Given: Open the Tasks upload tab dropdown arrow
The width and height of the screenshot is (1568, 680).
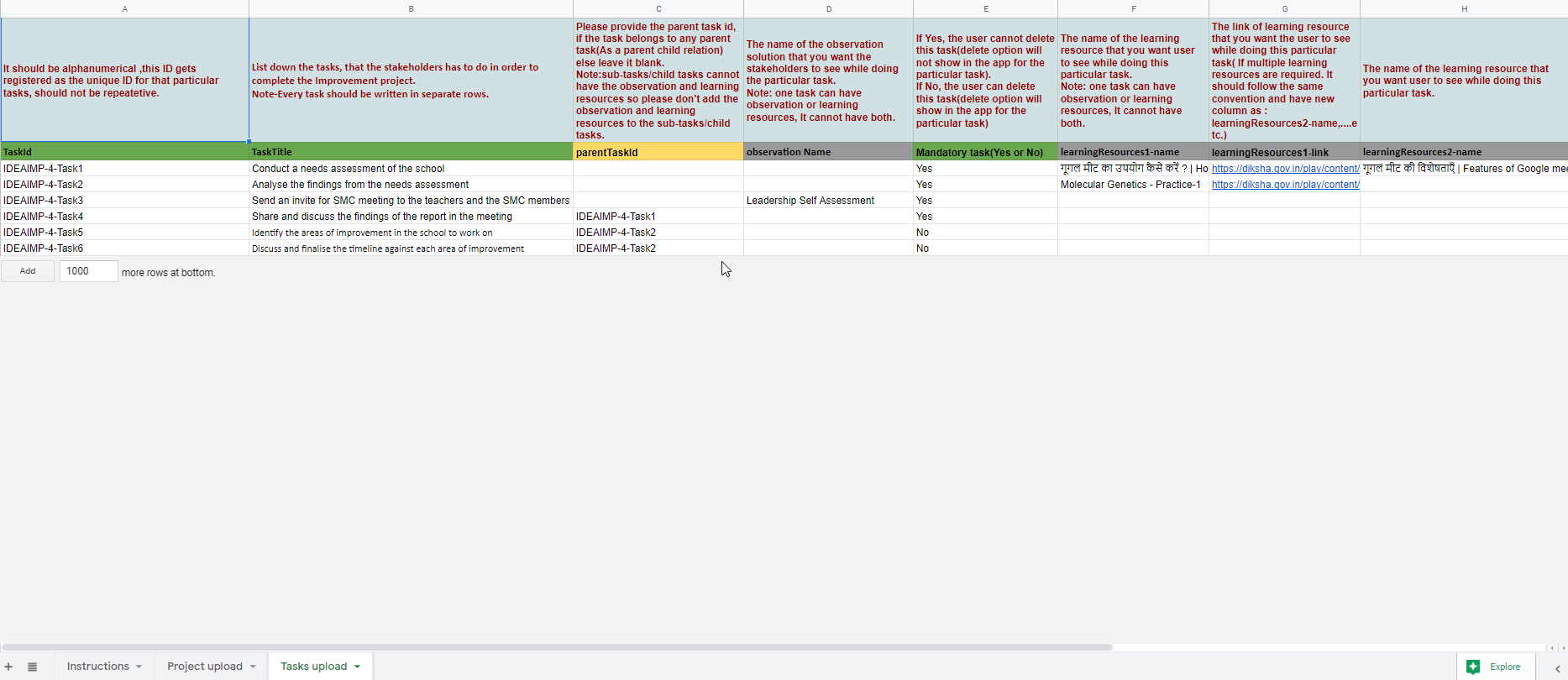Looking at the screenshot, I should pos(357,667).
